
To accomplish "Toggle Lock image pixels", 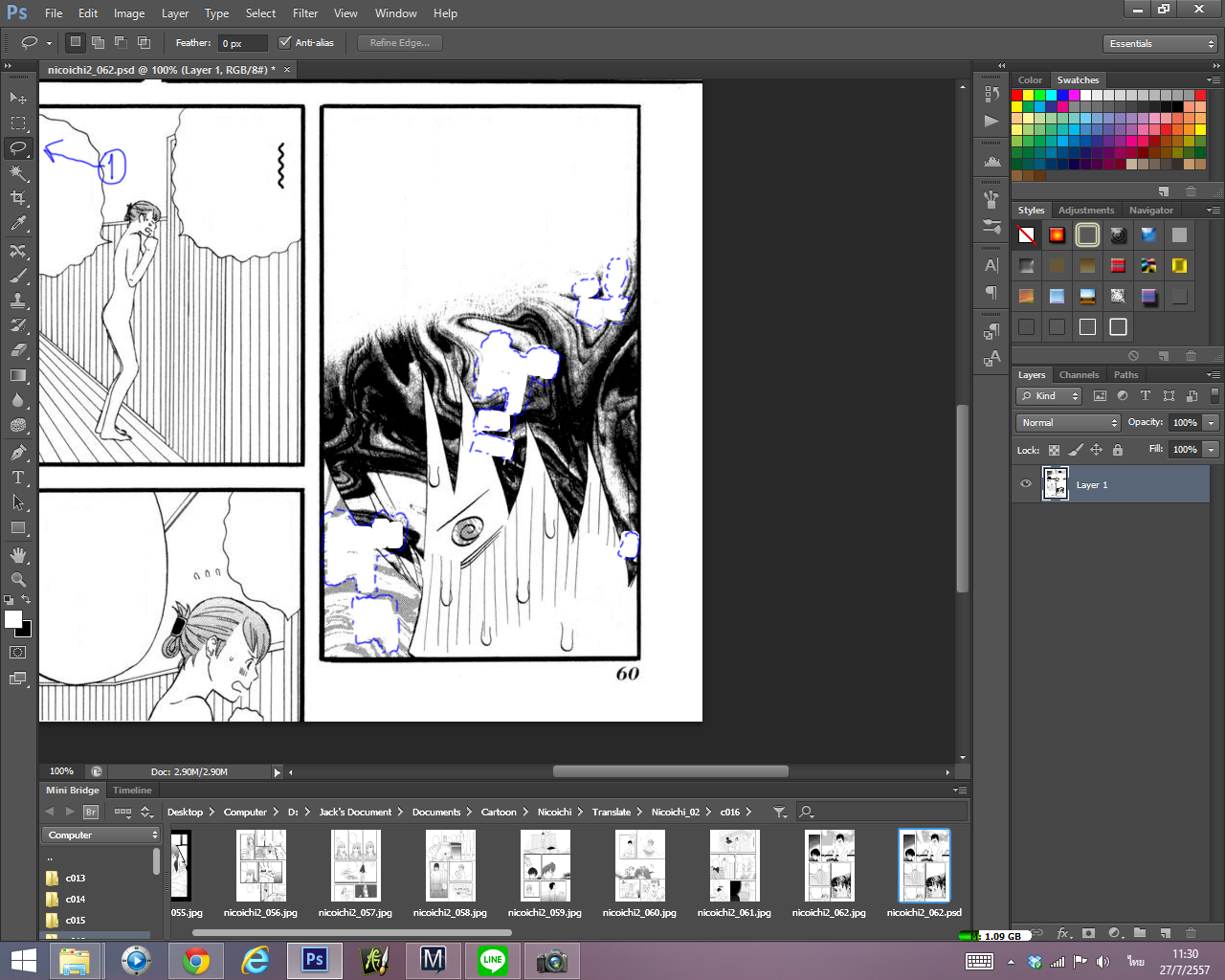I will pos(1076,450).
